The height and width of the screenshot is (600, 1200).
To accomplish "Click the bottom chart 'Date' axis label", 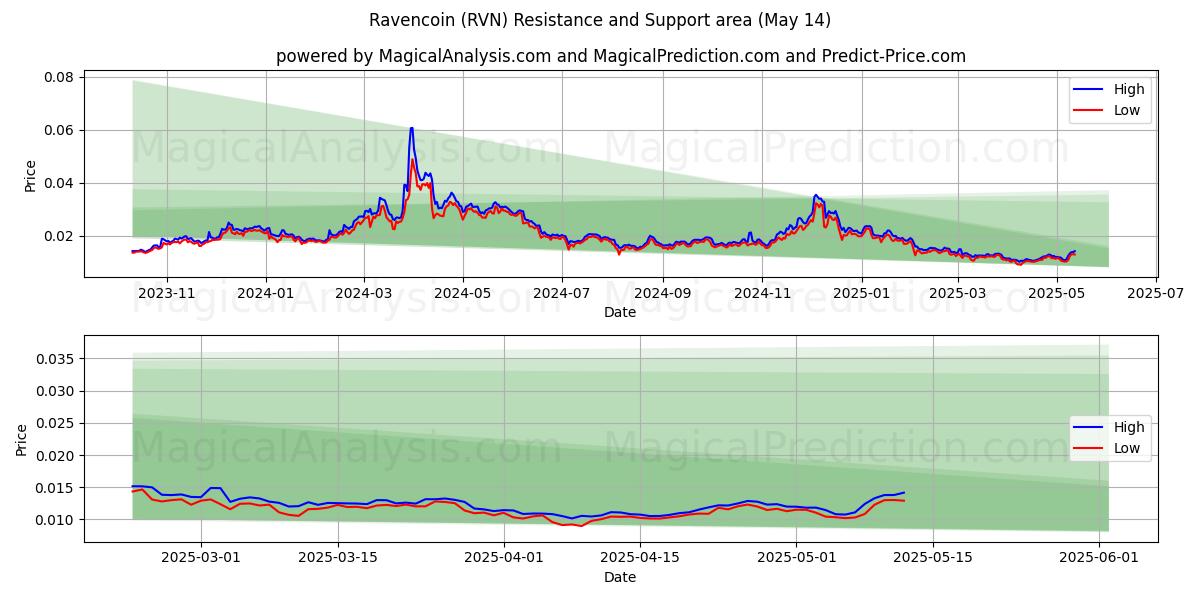I will point(620,577).
